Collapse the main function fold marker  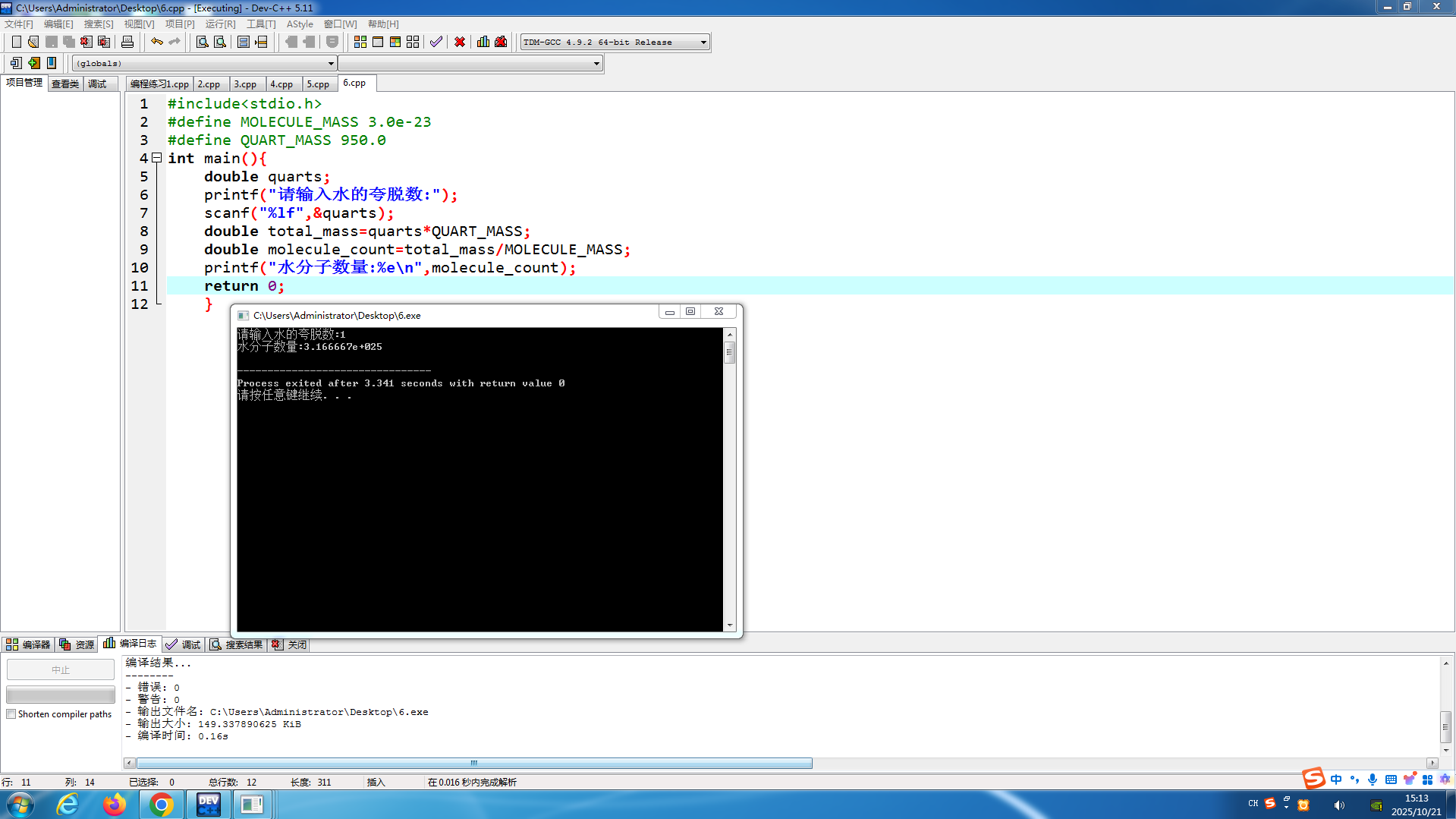click(157, 158)
